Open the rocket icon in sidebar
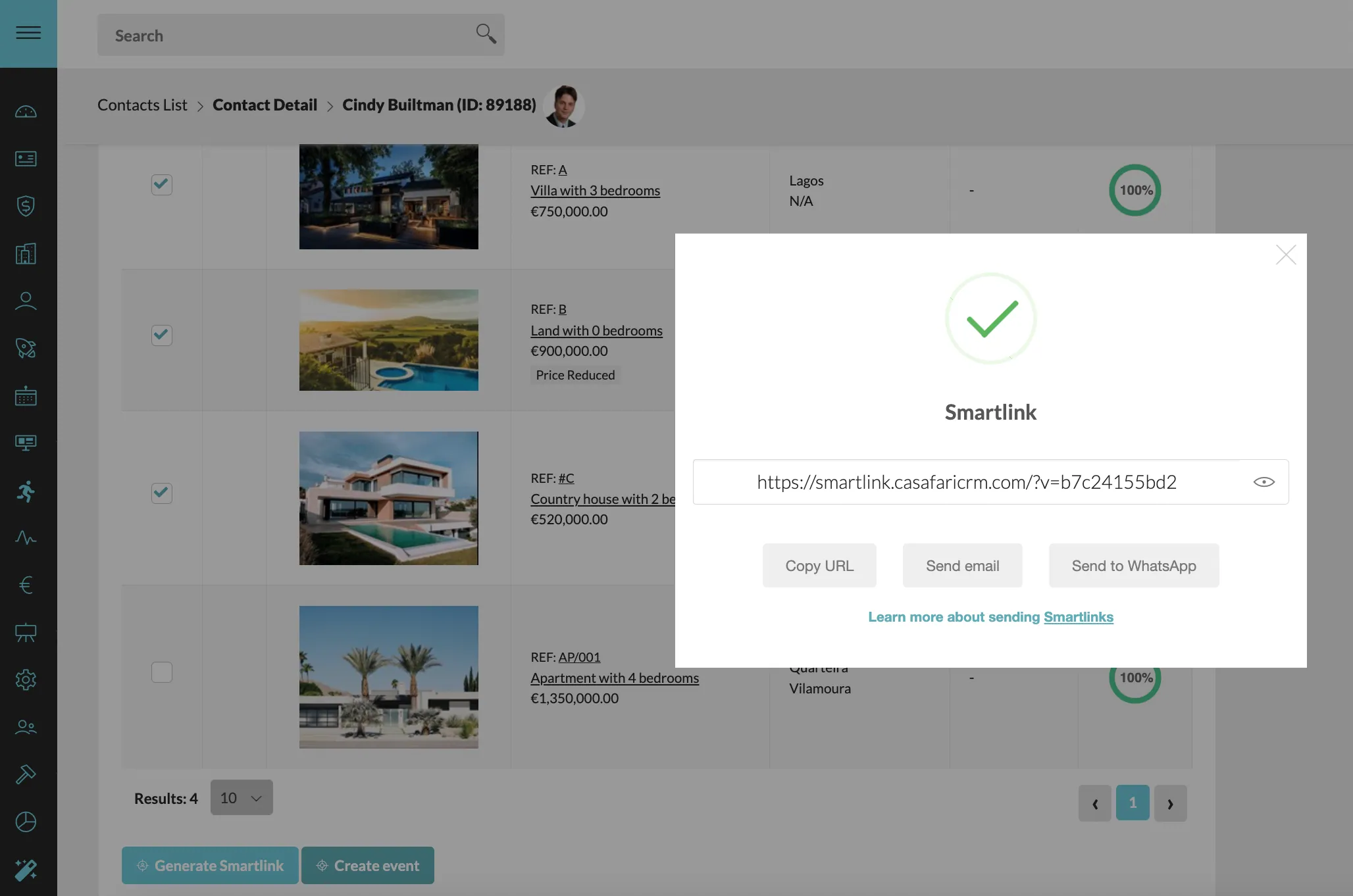This screenshot has width=1353, height=896. [x=26, y=348]
